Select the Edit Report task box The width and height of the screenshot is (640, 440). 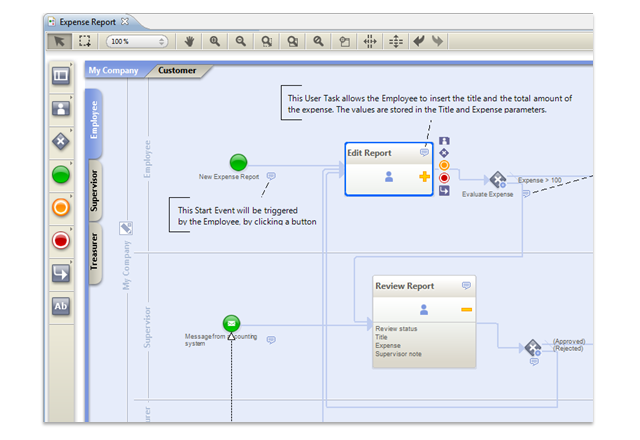point(389,169)
